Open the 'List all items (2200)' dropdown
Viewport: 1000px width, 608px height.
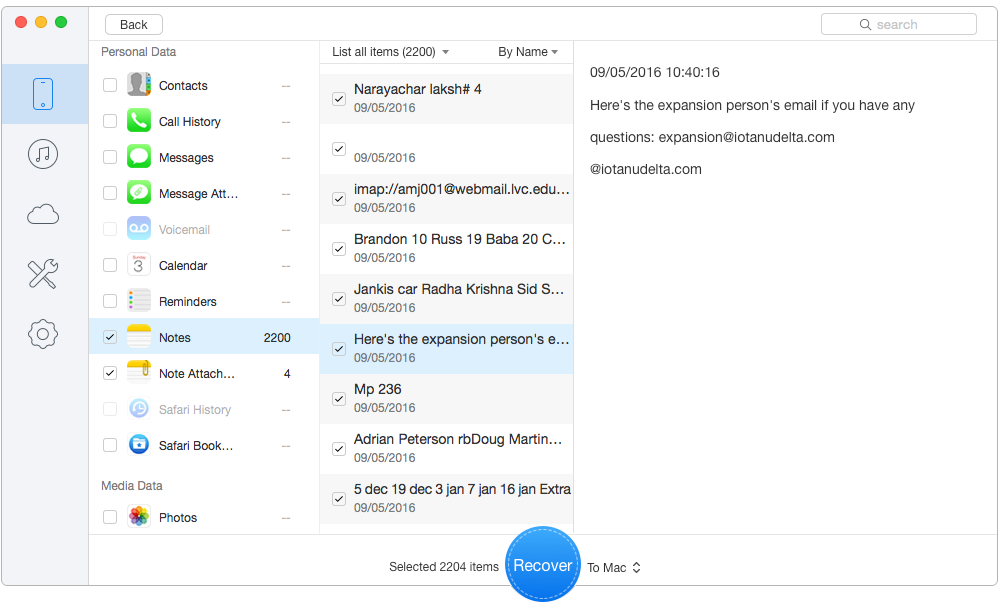(390, 52)
